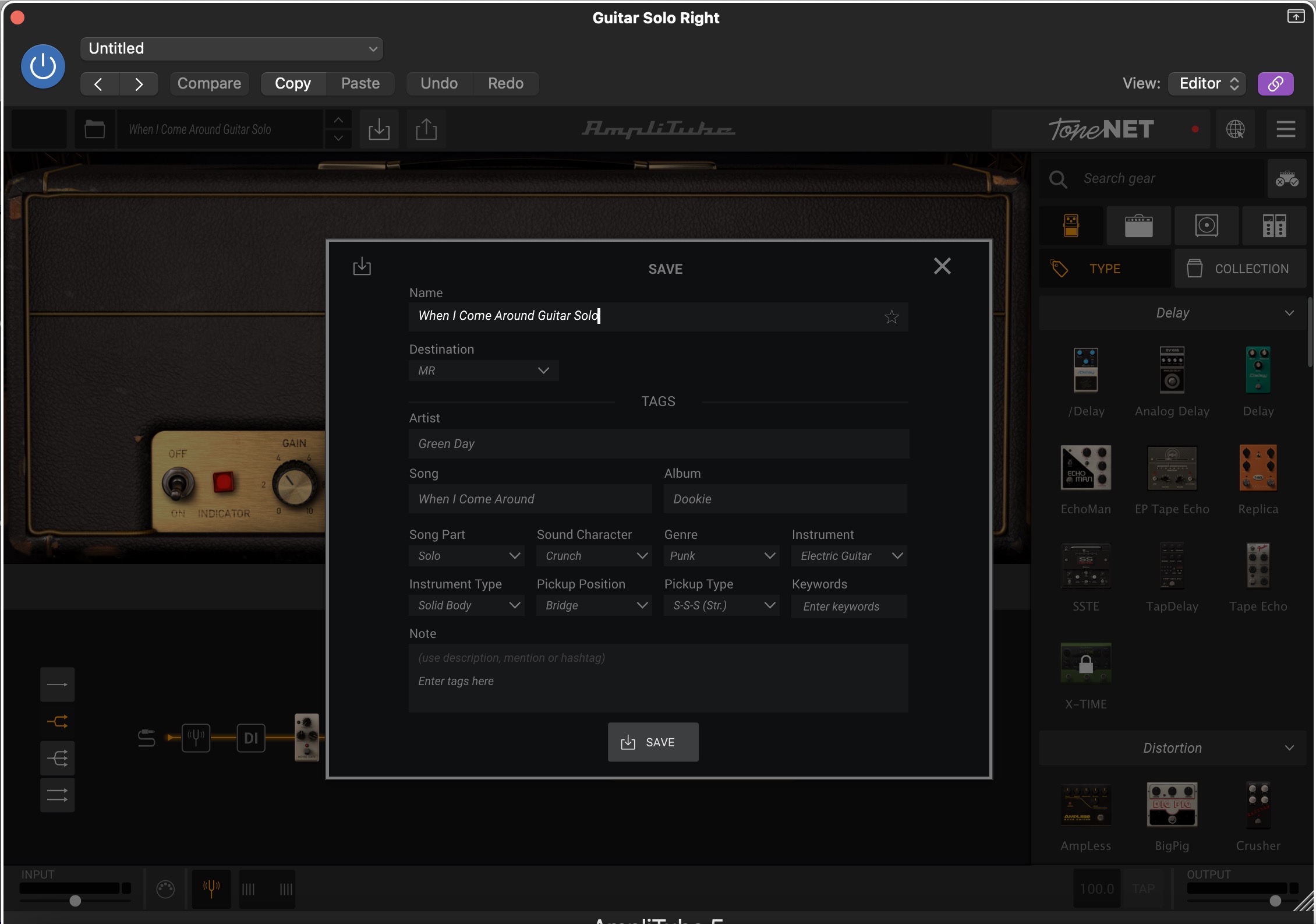1316x924 pixels.
Task: Click the Note text area
Action: coord(659,678)
